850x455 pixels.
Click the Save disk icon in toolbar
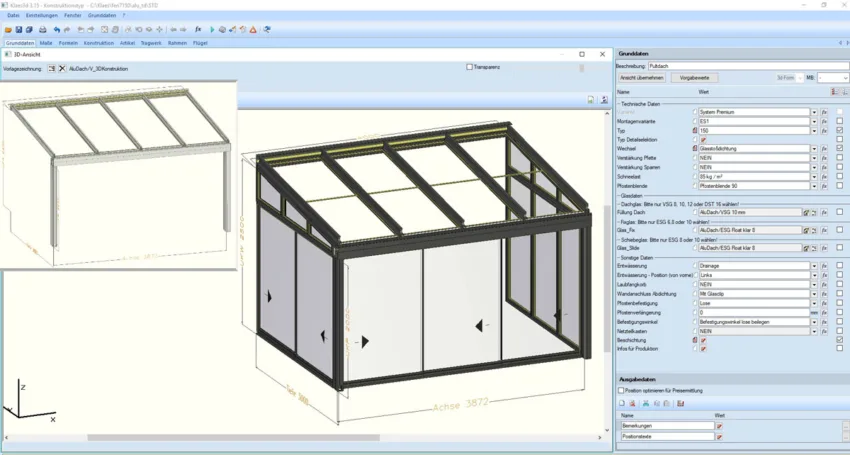(19, 30)
